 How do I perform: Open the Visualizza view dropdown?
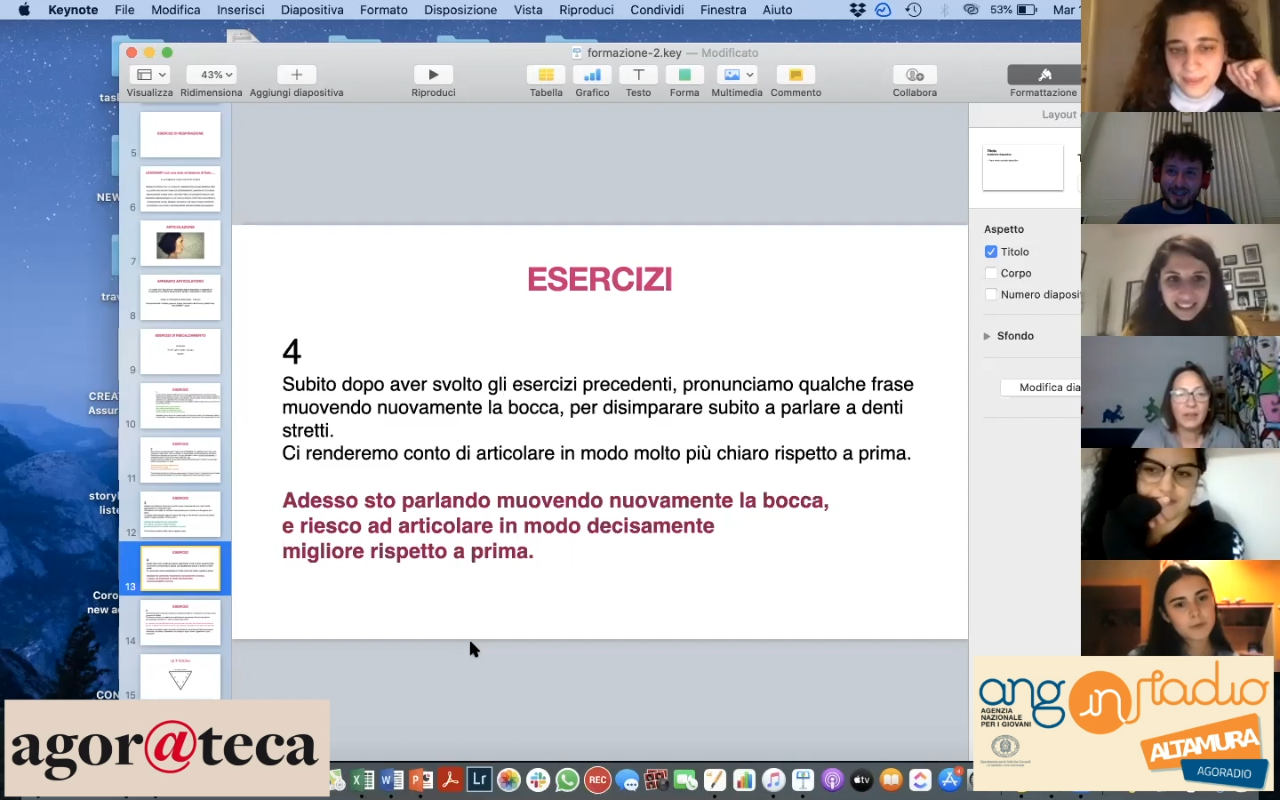pos(150,75)
